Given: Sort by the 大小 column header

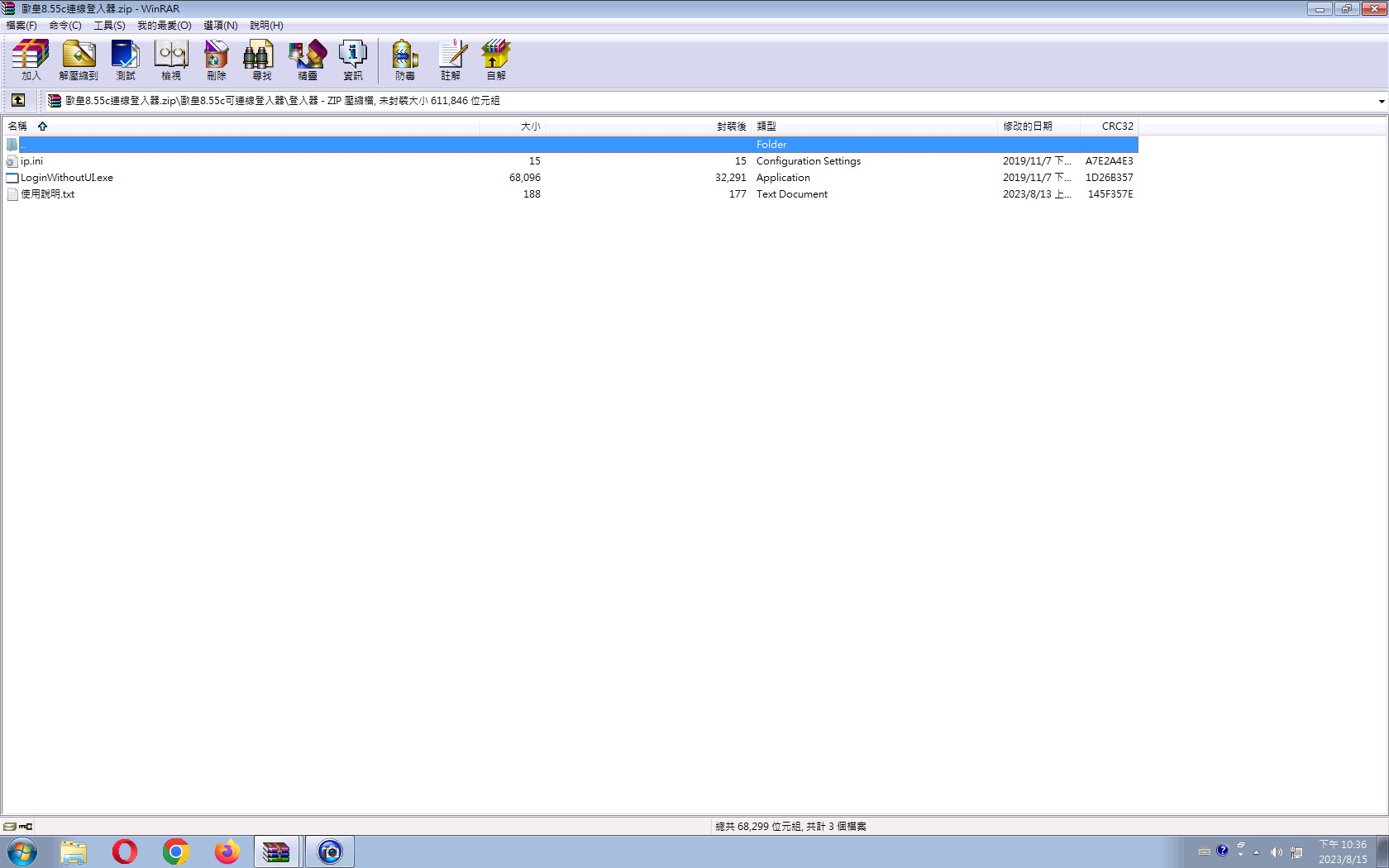Looking at the screenshot, I should [513, 126].
